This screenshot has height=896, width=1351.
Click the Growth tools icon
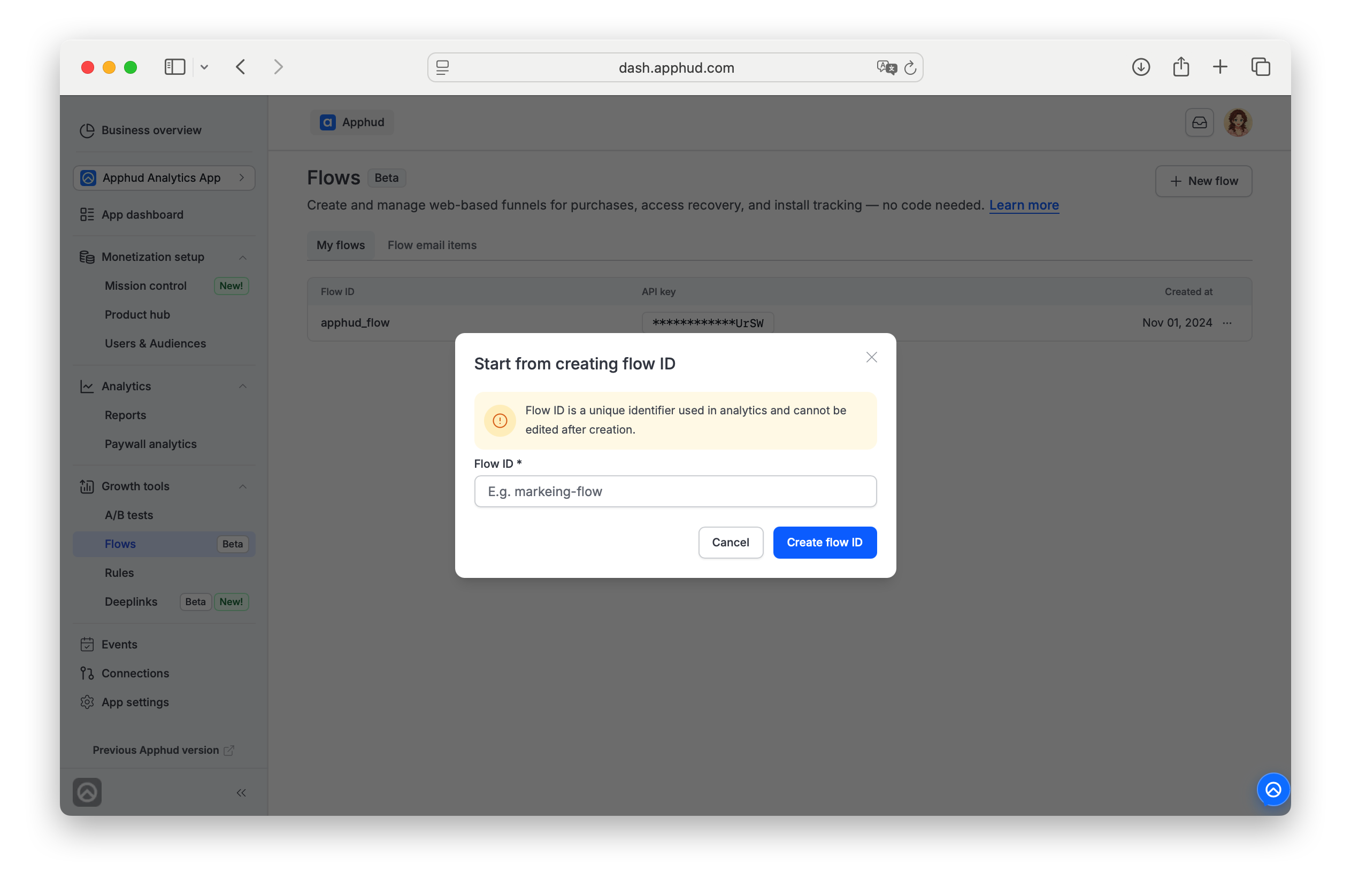click(x=87, y=486)
